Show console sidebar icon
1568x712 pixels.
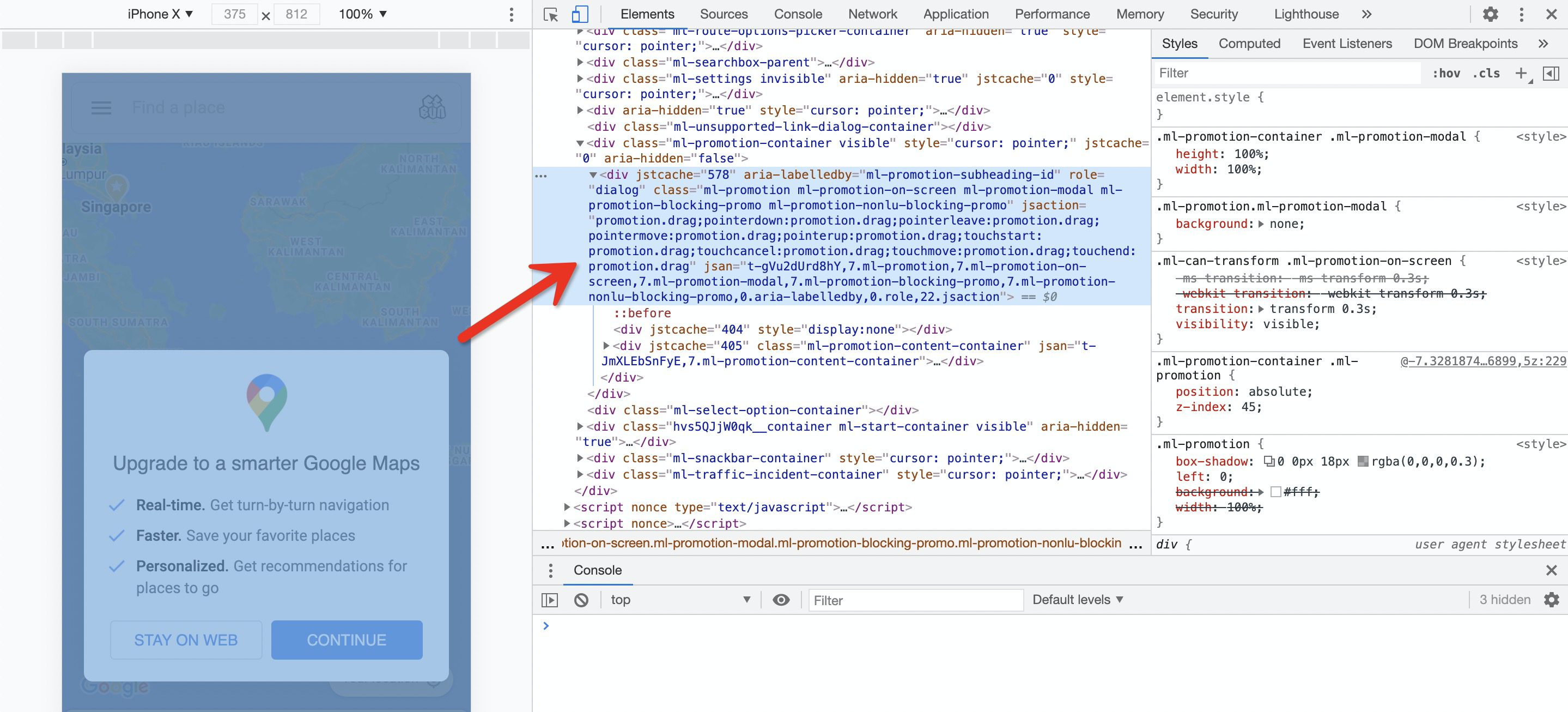coord(549,600)
